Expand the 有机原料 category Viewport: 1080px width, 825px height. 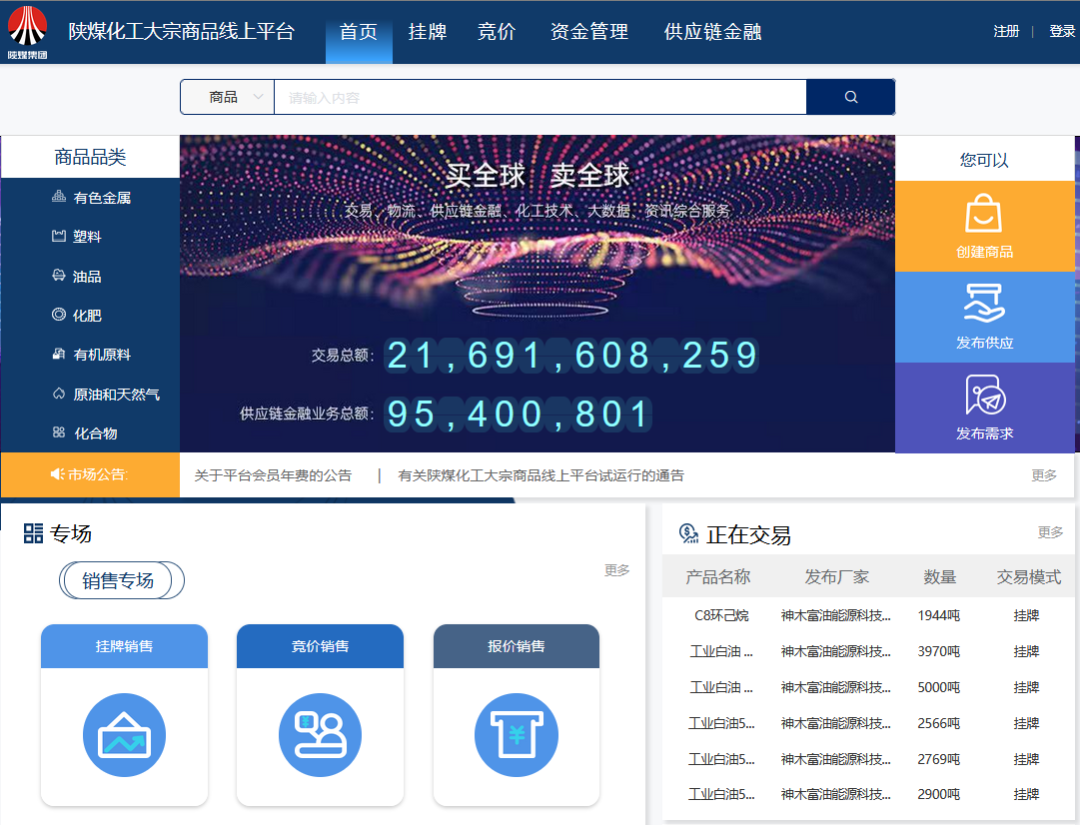click(101, 355)
